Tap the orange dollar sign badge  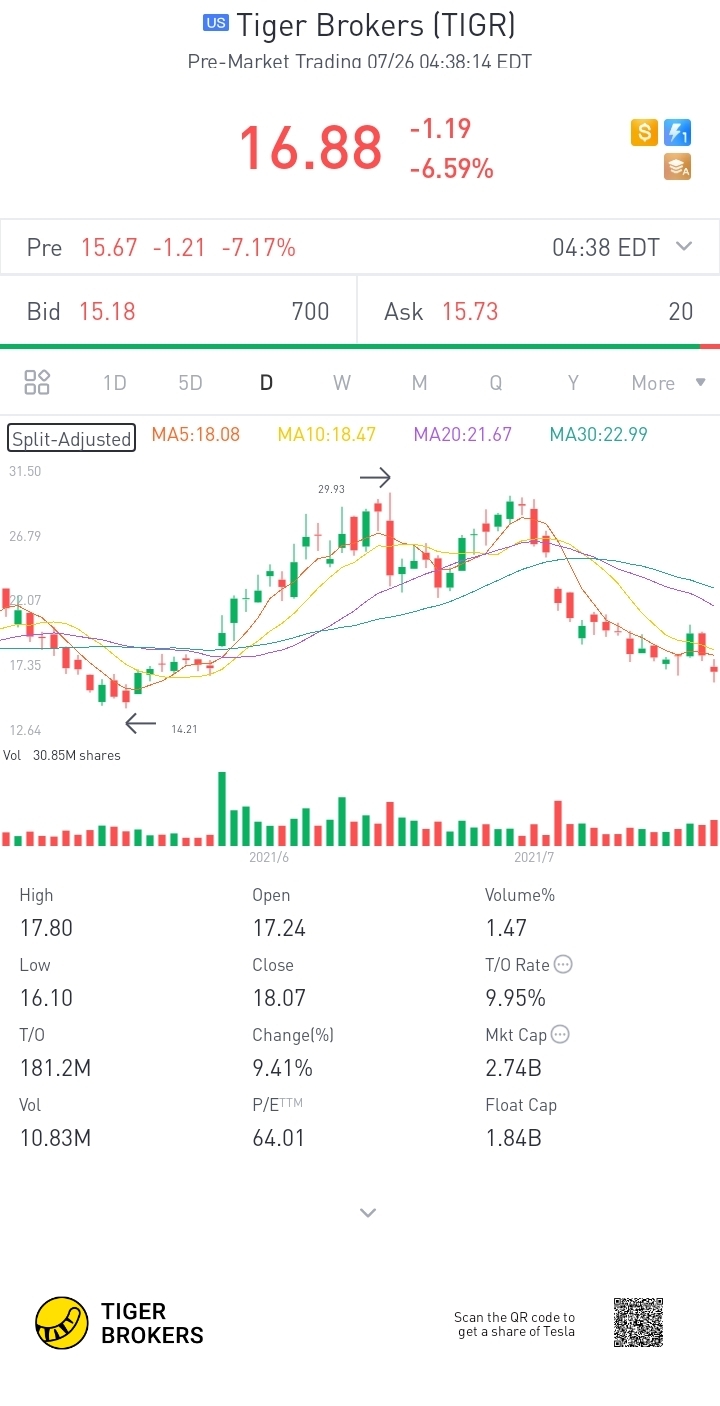pyautogui.click(x=644, y=132)
